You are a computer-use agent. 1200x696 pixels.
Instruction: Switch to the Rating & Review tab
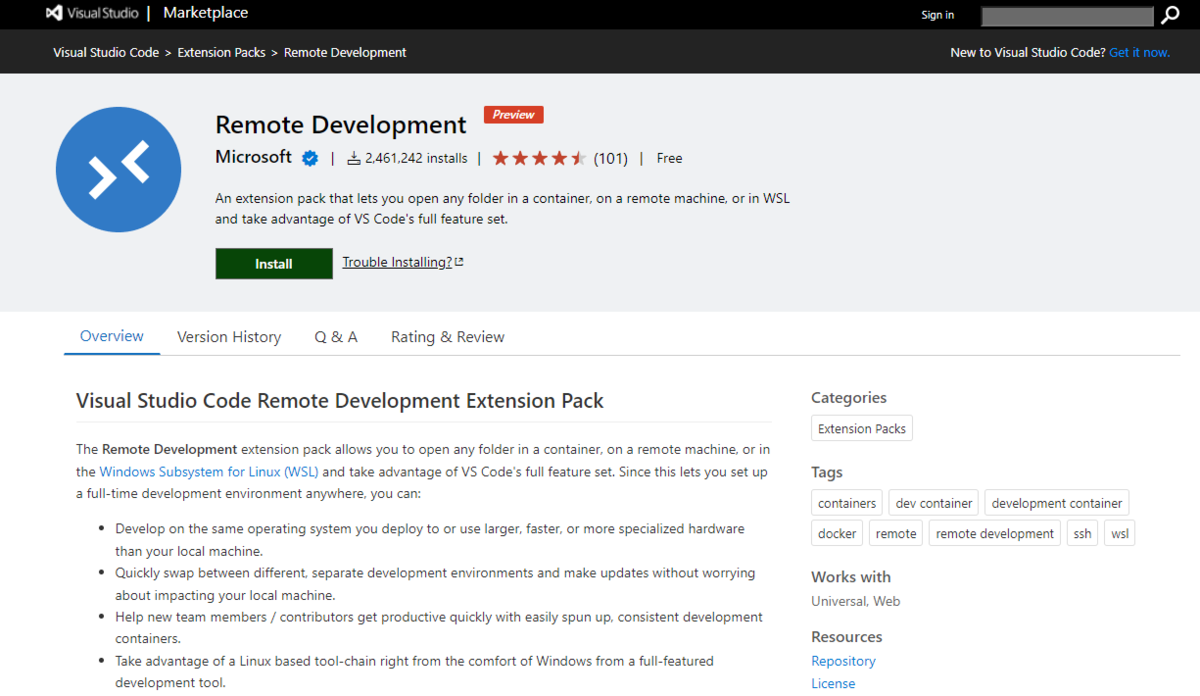(448, 337)
